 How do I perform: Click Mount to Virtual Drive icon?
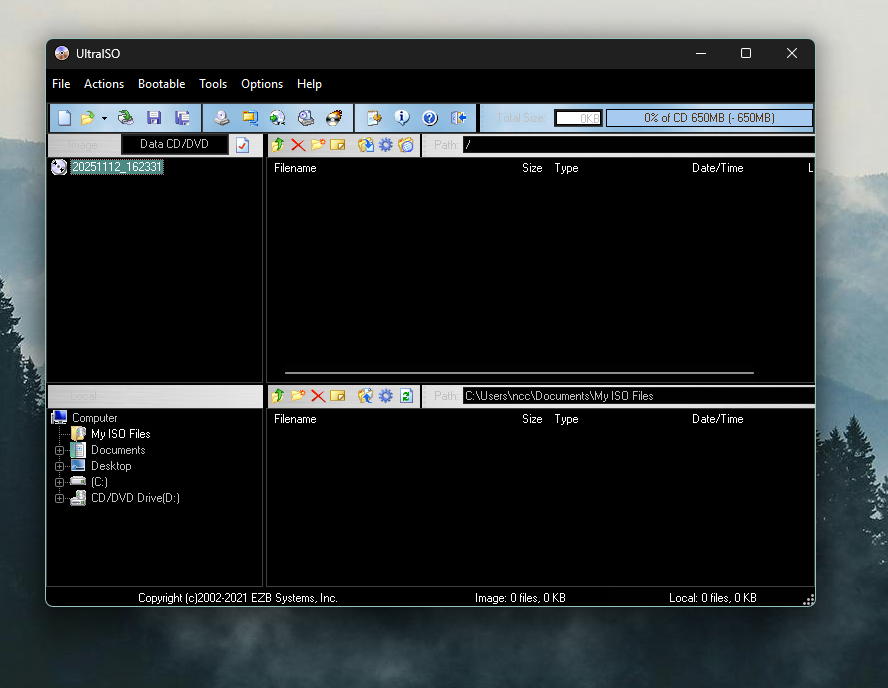coord(306,118)
